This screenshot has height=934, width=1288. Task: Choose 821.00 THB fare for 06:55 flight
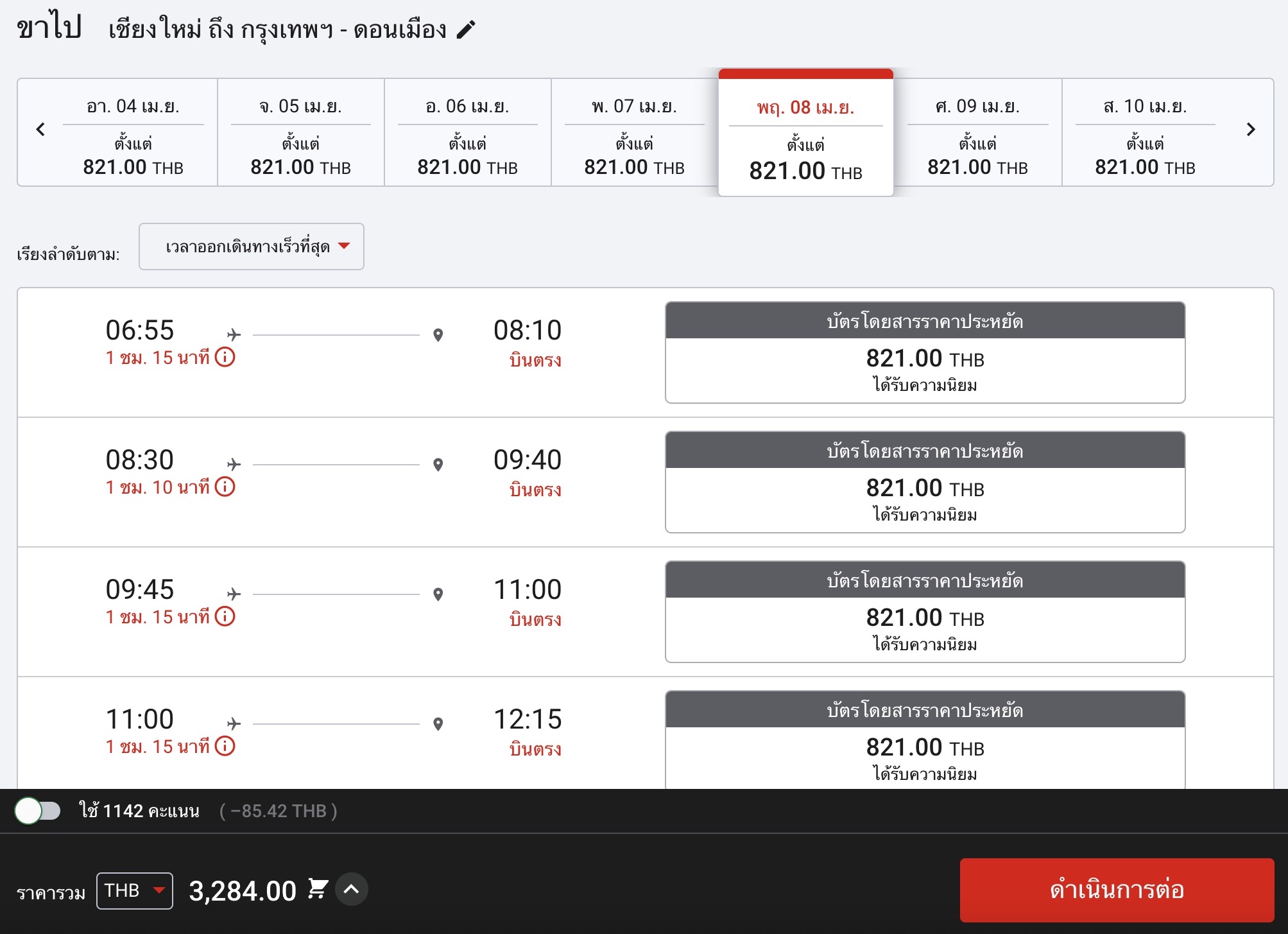tap(925, 352)
